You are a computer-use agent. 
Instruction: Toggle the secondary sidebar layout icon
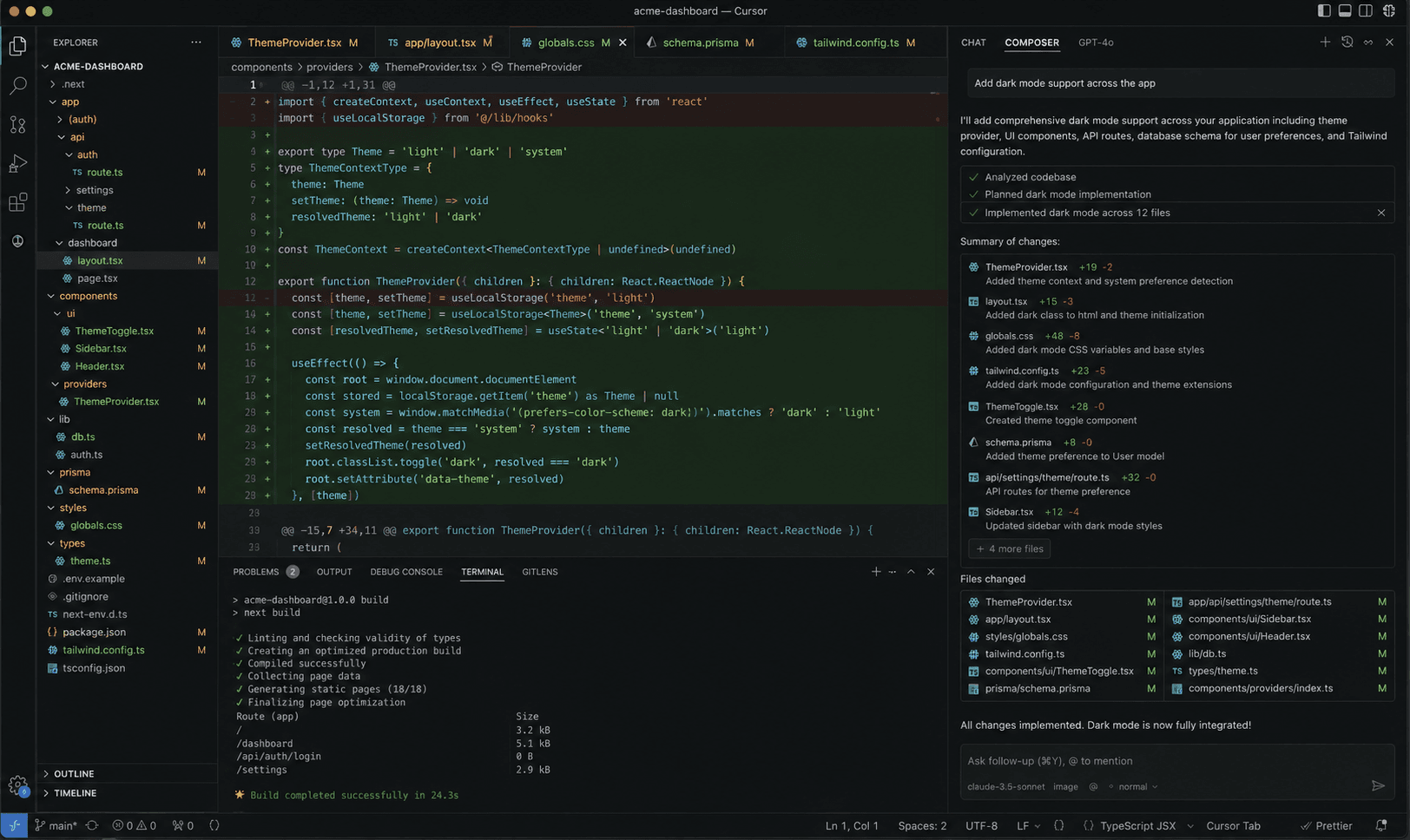pyautogui.click(x=1366, y=10)
